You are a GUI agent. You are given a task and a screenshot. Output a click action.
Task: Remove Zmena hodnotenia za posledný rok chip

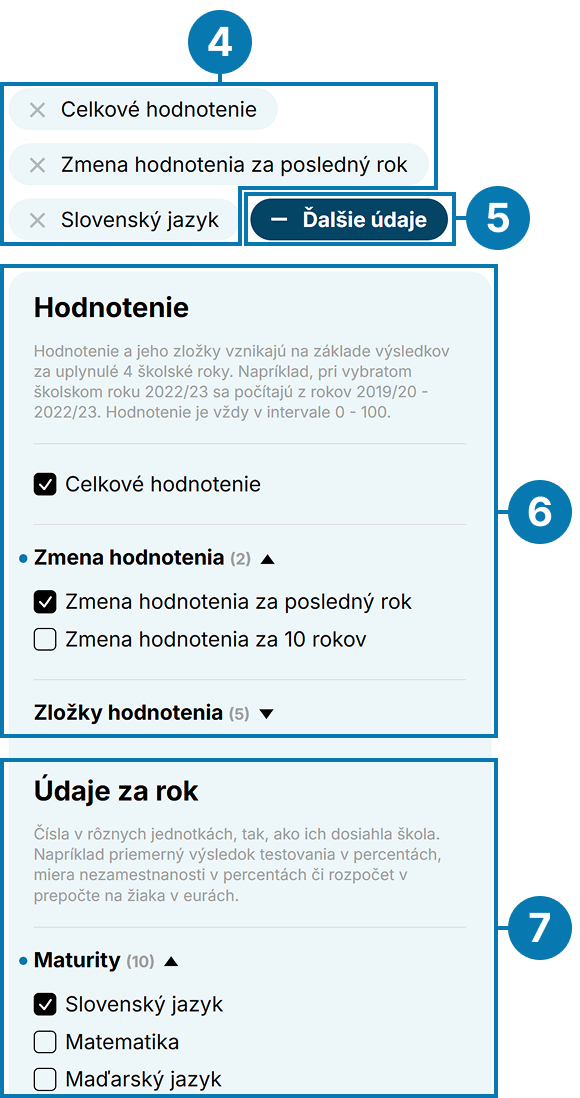coord(37,165)
